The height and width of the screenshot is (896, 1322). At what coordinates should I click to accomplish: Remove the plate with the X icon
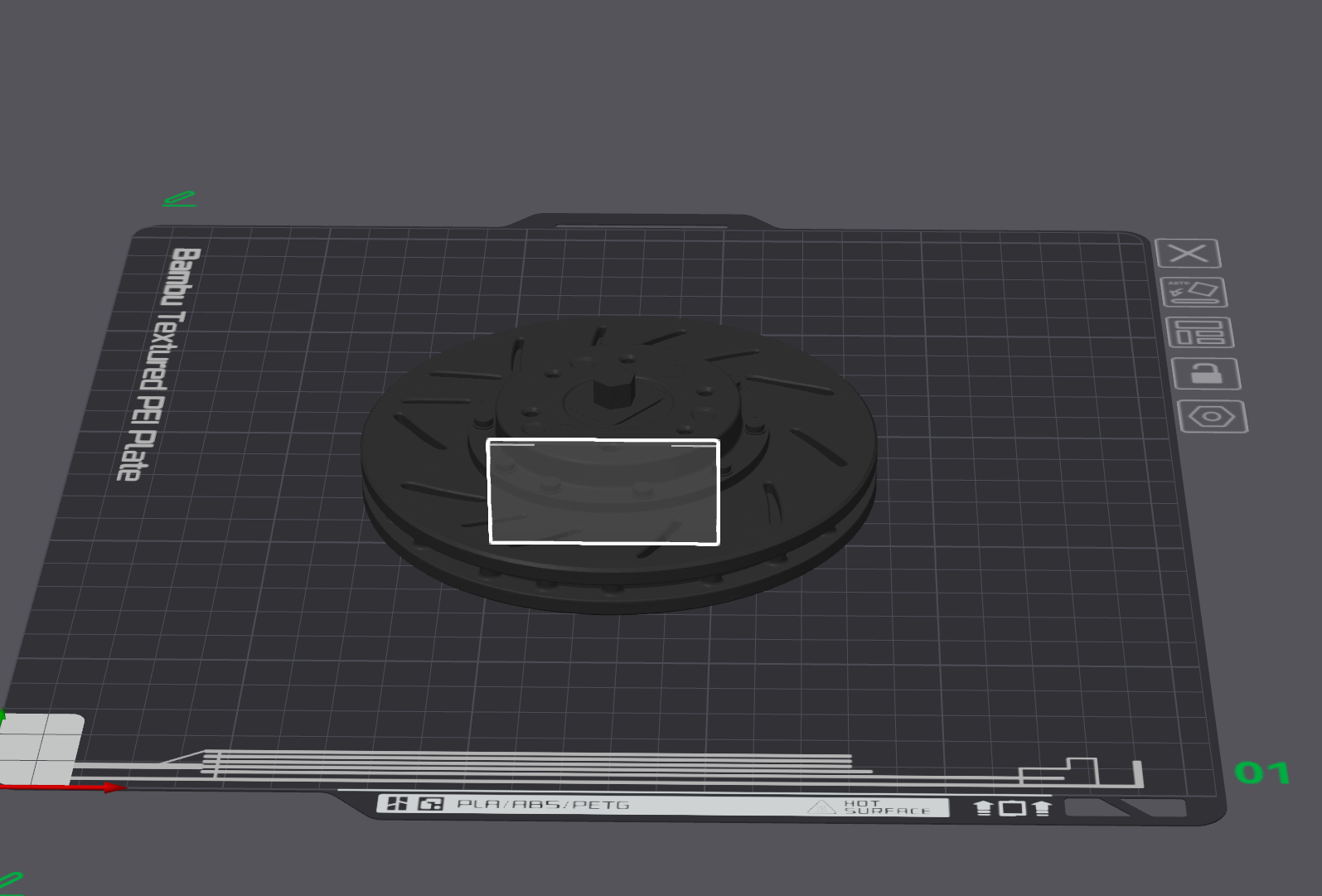1188,254
